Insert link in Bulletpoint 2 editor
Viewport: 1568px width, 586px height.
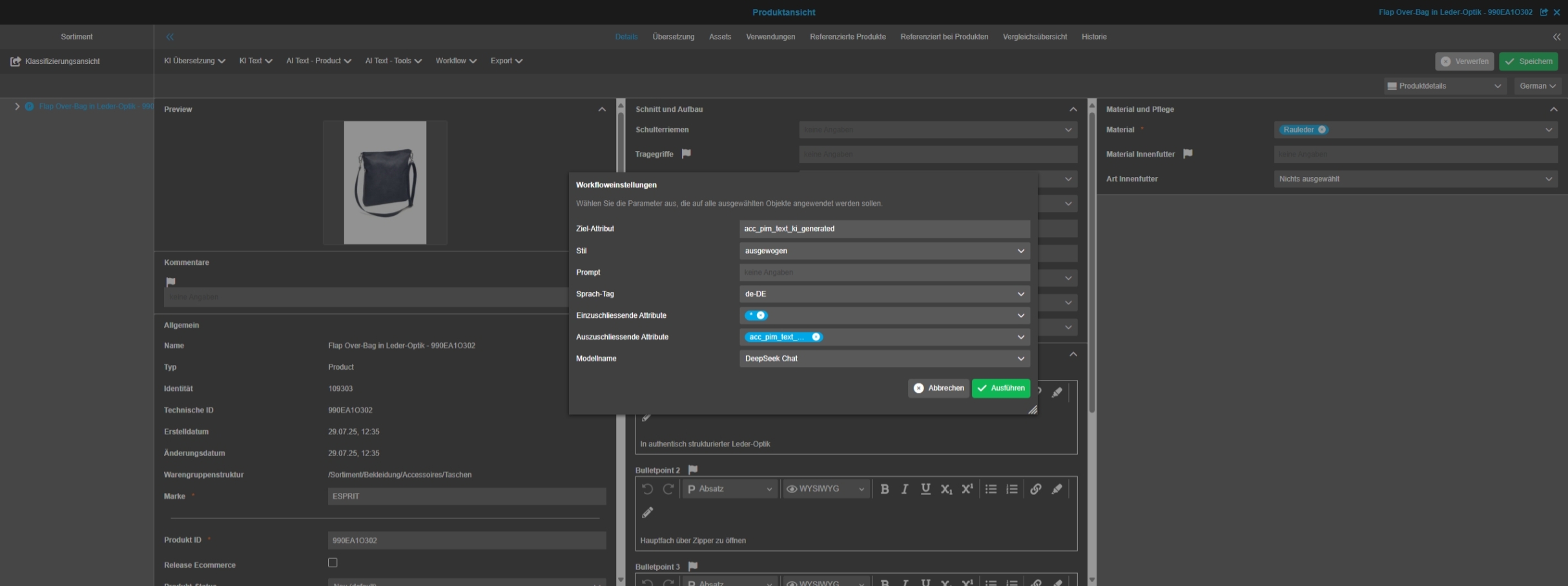pyautogui.click(x=1035, y=489)
